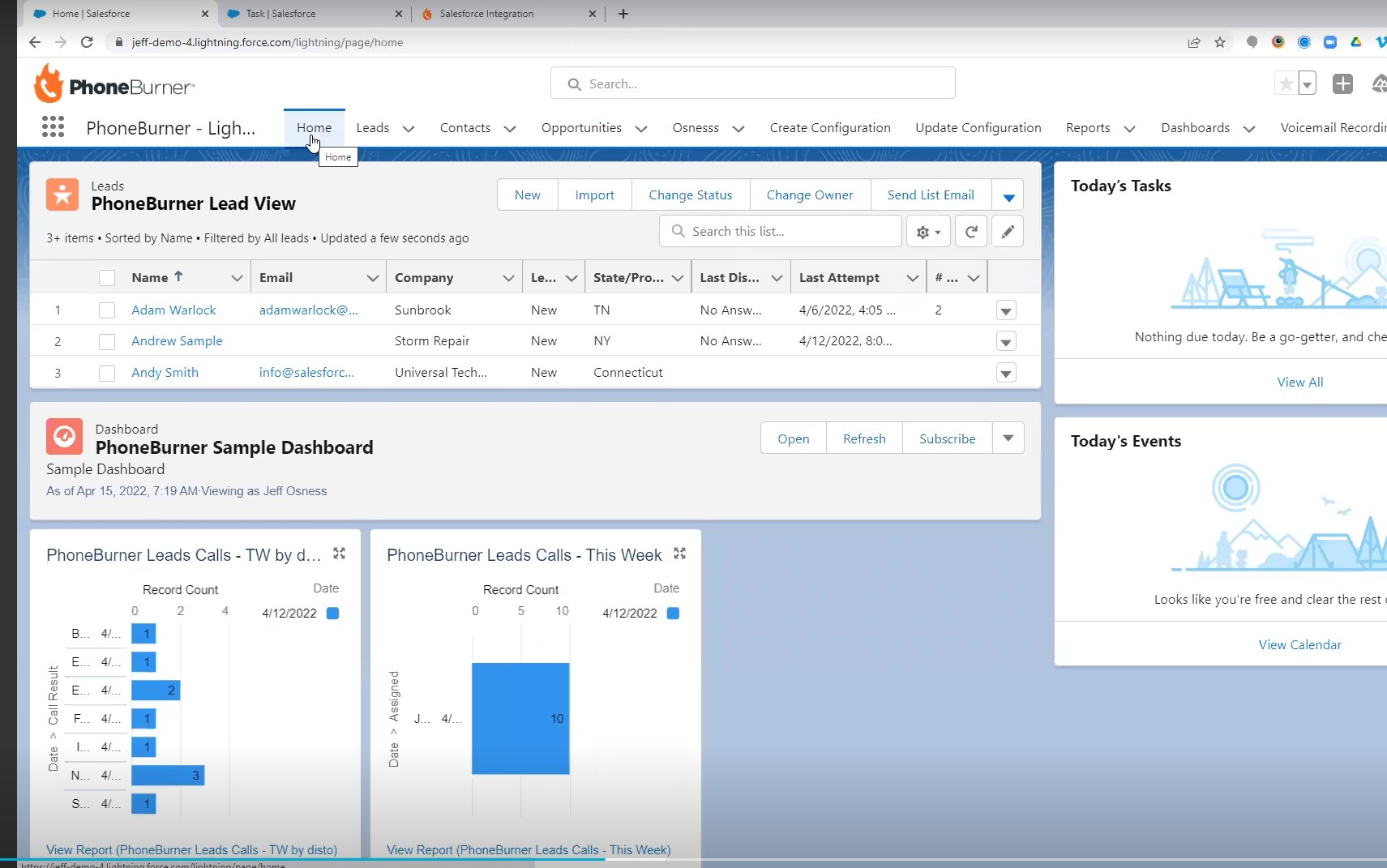Image resolution: width=1387 pixels, height=868 pixels.
Task: Open Reports nav dropdown chevron
Action: tap(1129, 129)
